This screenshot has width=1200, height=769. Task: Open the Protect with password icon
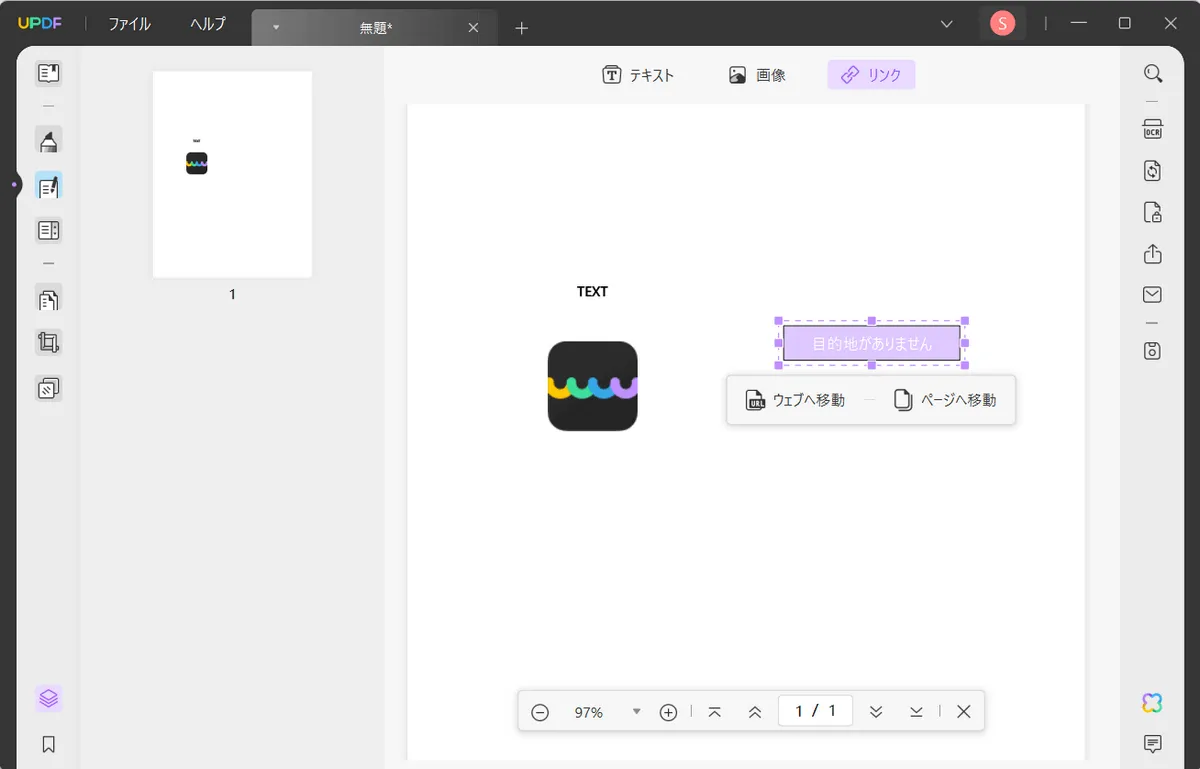tap(1153, 212)
